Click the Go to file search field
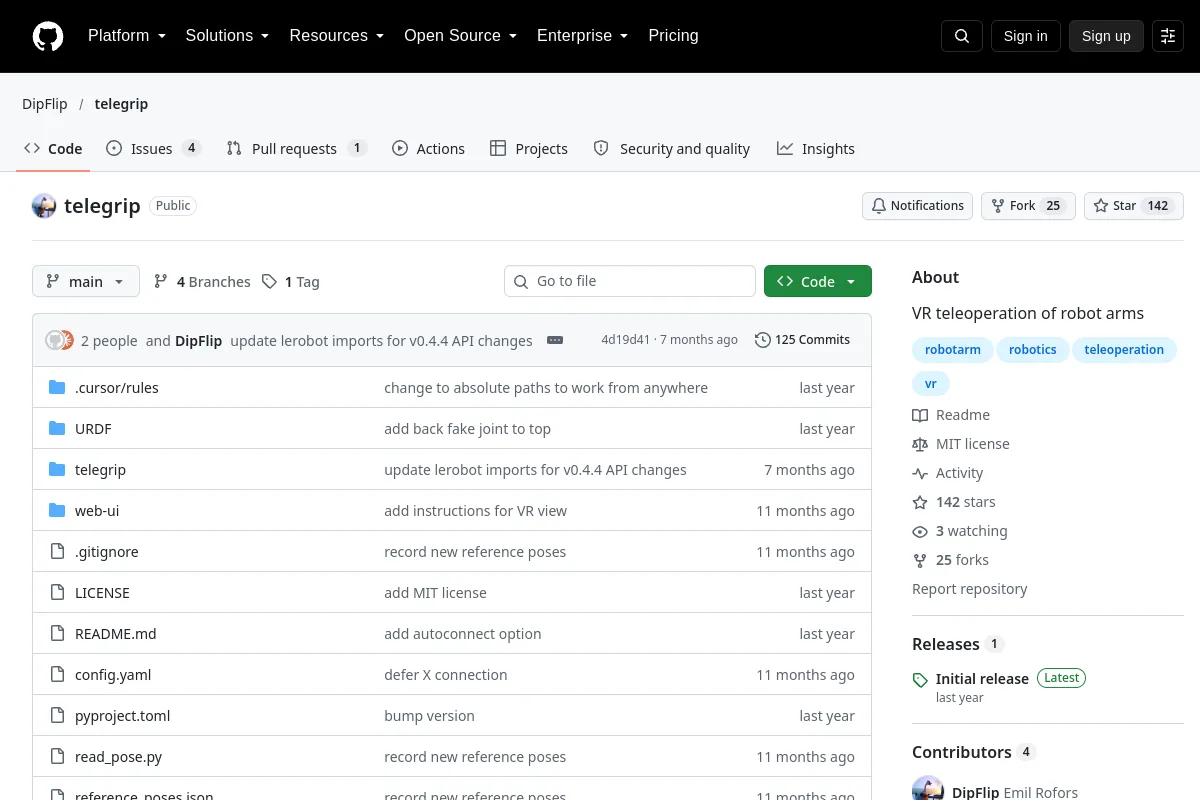The image size is (1200, 800). coord(630,282)
